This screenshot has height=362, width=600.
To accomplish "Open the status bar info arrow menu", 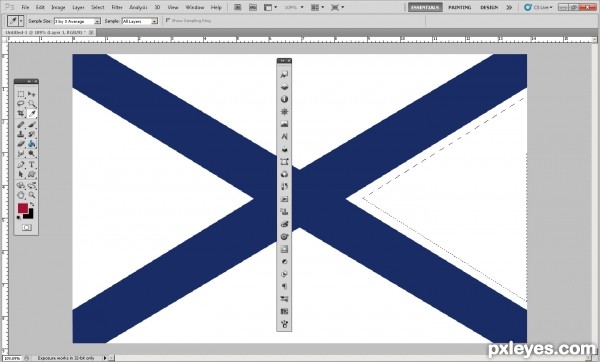I will click(105, 358).
